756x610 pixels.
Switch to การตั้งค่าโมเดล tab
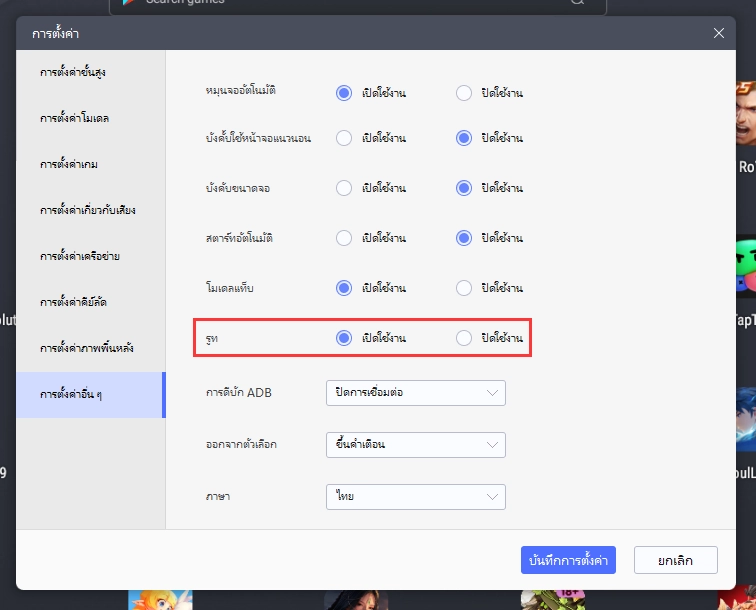click(75, 118)
